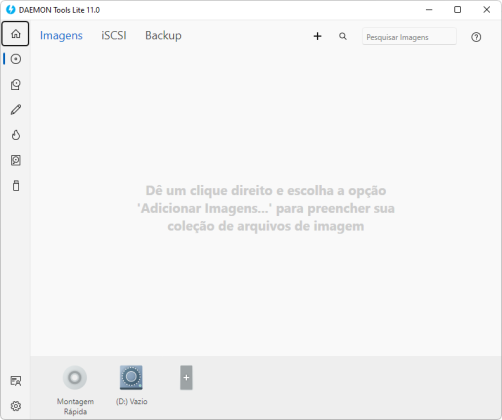Switch to the Imagens tab

(x=61, y=35)
